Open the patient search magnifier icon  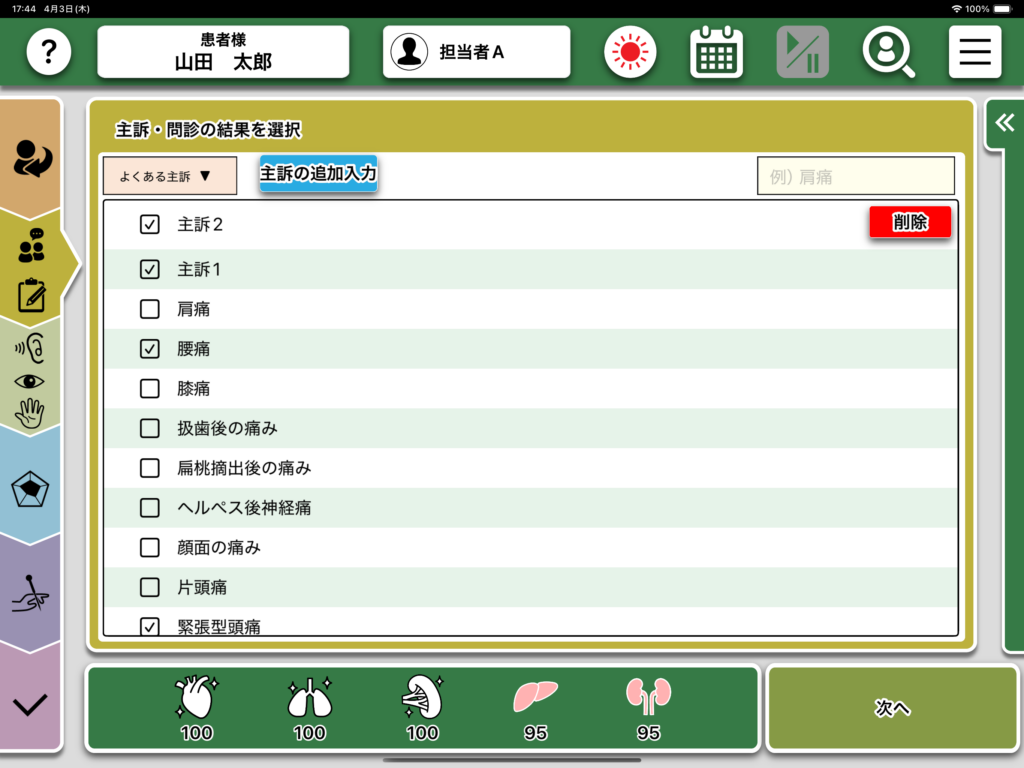coord(888,52)
